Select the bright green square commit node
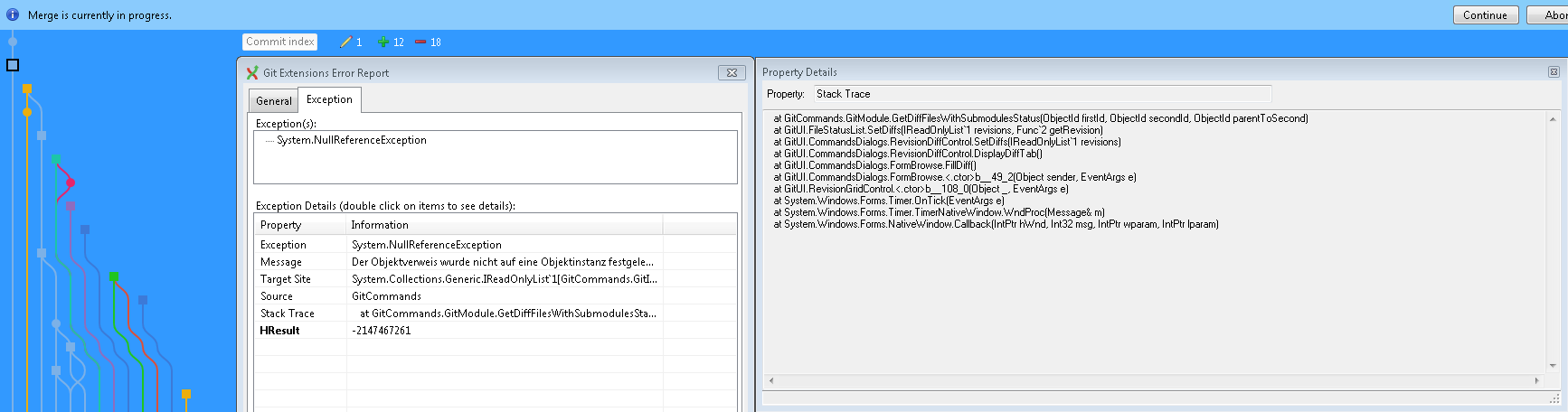The height and width of the screenshot is (412, 1568). point(114,277)
